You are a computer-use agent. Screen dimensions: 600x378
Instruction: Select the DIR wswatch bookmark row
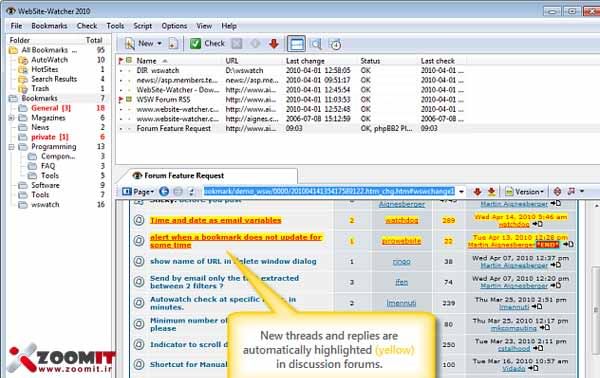point(291,70)
